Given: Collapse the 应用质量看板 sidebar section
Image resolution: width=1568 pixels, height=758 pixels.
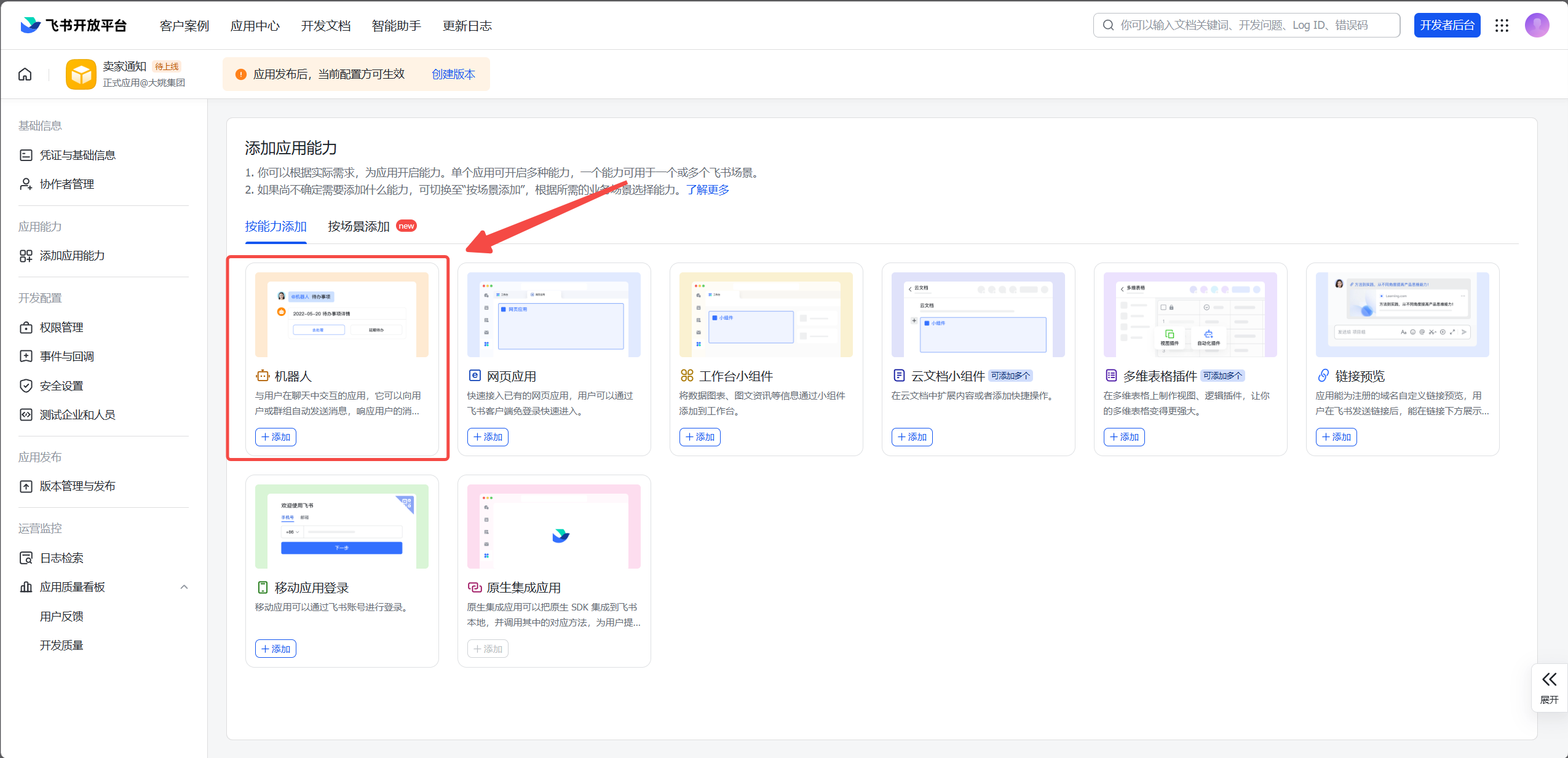Looking at the screenshot, I should pyautogui.click(x=184, y=587).
